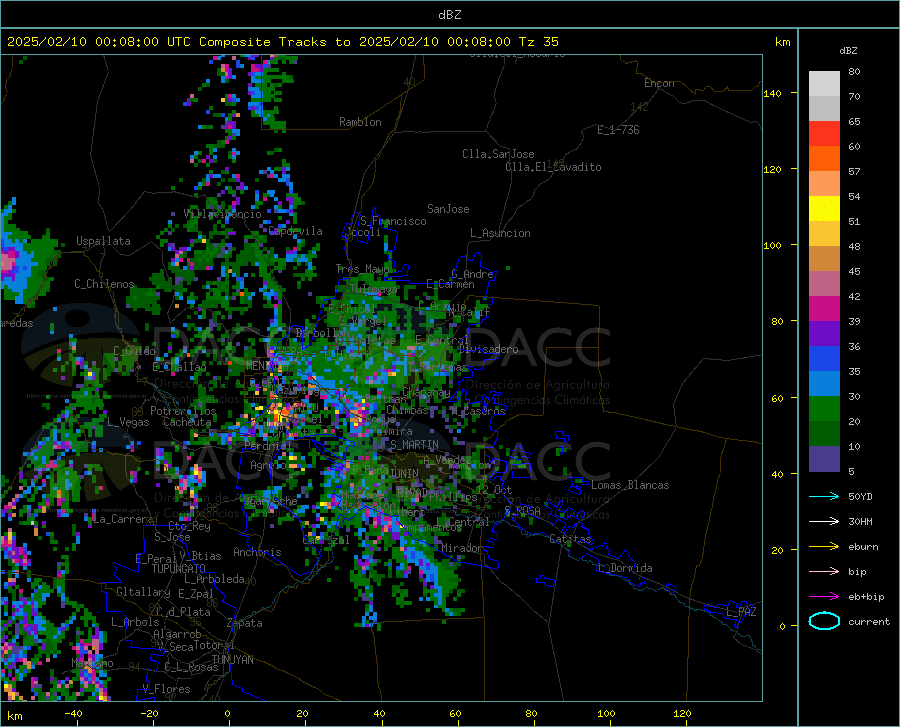Click the Uspallata place label

click(103, 241)
